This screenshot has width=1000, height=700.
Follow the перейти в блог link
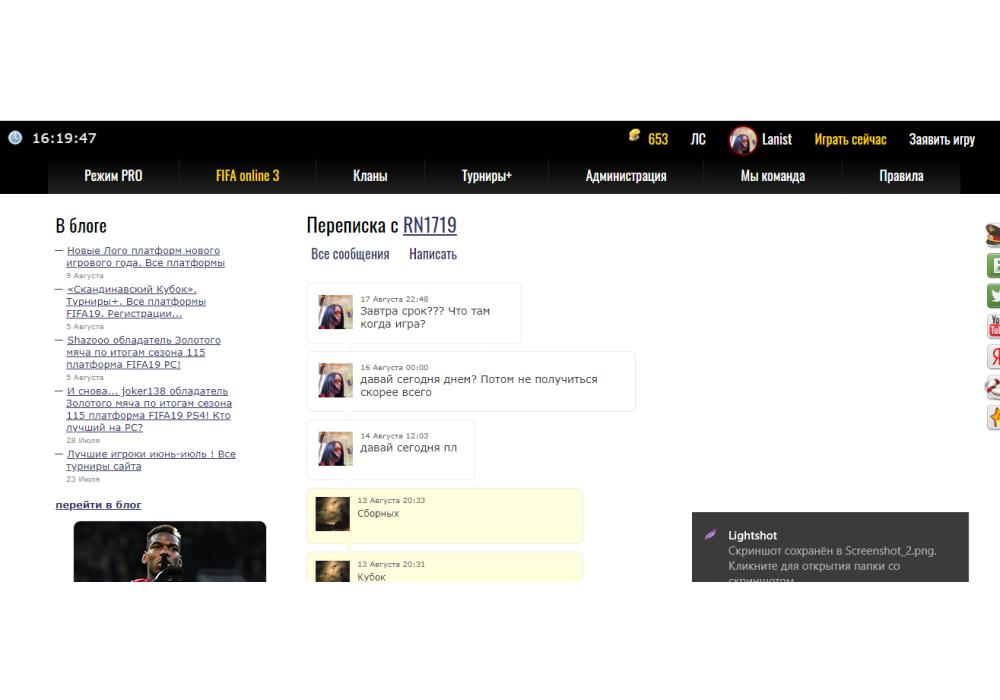[x=98, y=505]
